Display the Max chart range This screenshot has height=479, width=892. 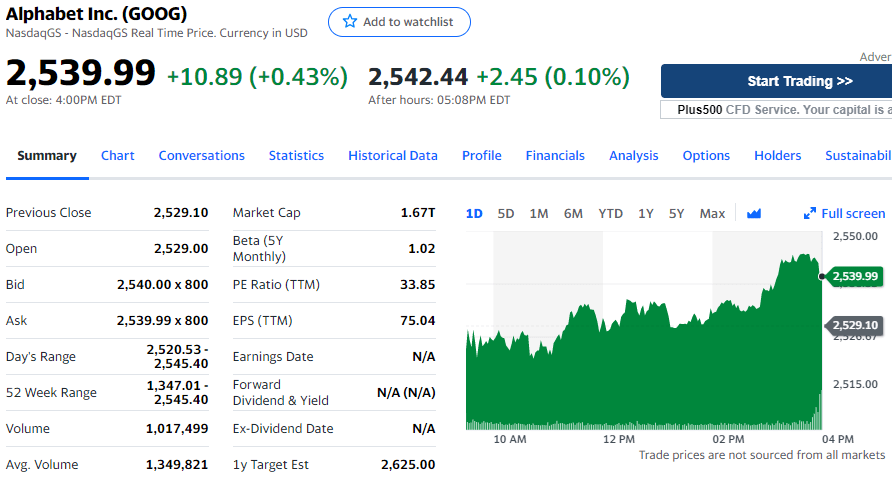712,213
